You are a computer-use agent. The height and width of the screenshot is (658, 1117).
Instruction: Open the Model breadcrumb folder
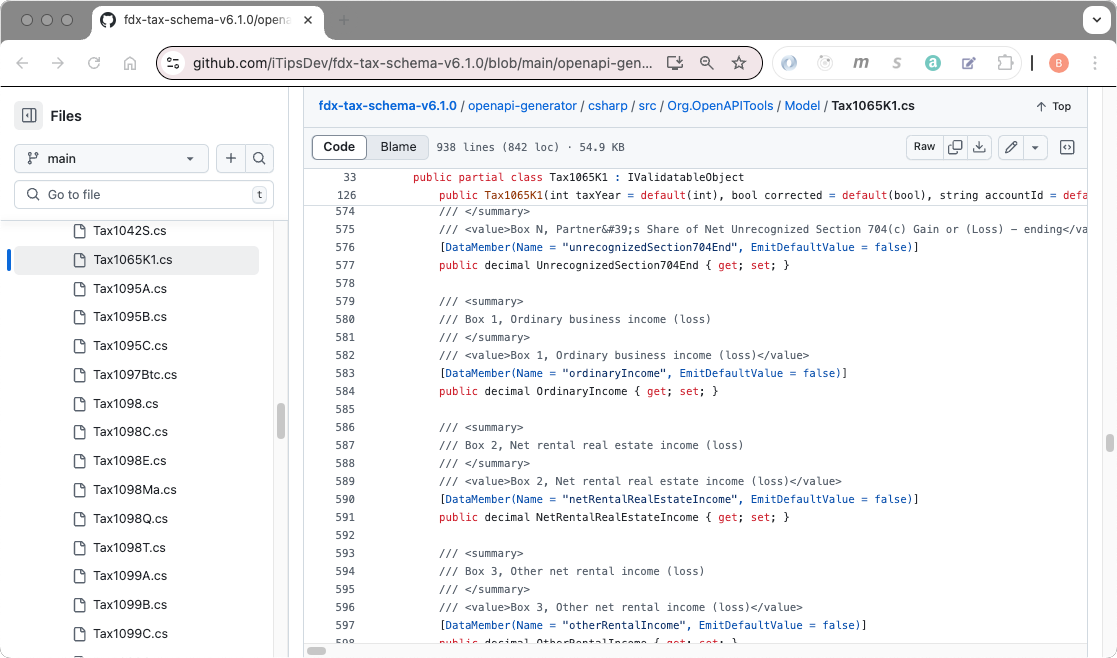(802, 105)
